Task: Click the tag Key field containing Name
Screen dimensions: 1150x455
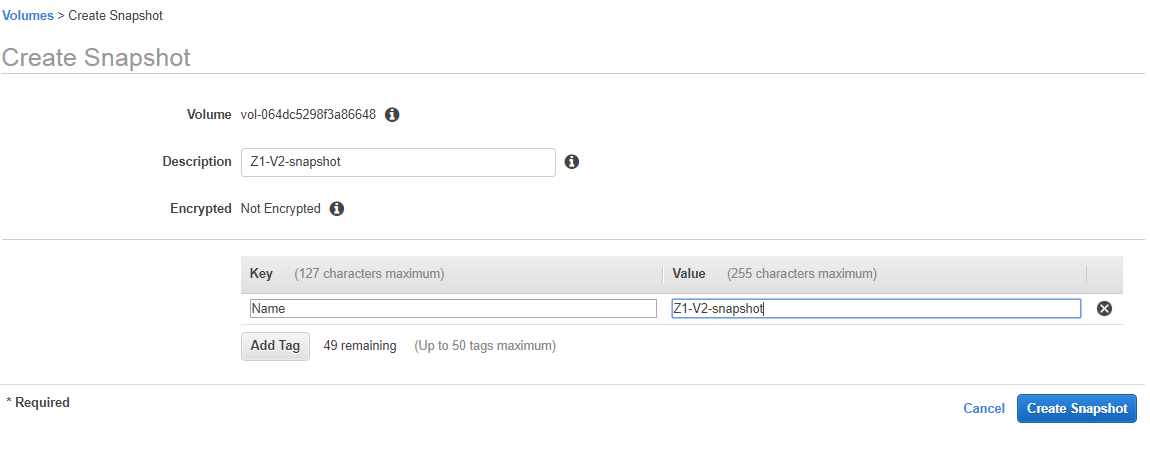Action: click(453, 309)
